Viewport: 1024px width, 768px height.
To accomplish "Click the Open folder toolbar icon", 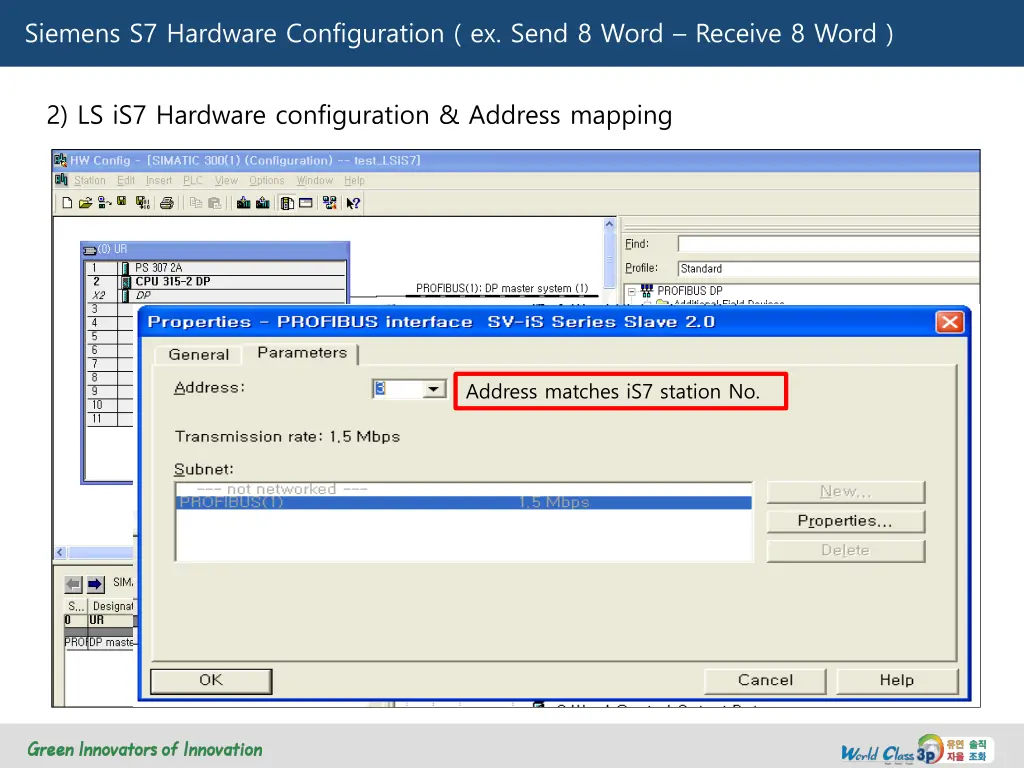I will [85, 203].
